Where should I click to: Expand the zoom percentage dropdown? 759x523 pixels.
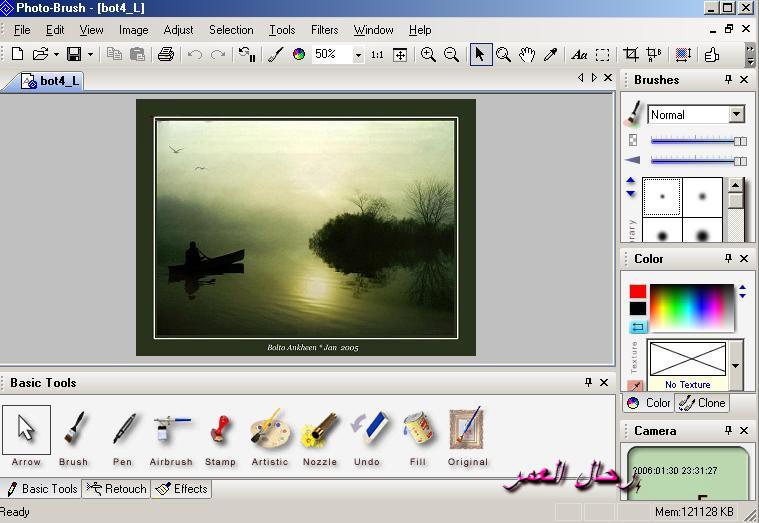358,55
